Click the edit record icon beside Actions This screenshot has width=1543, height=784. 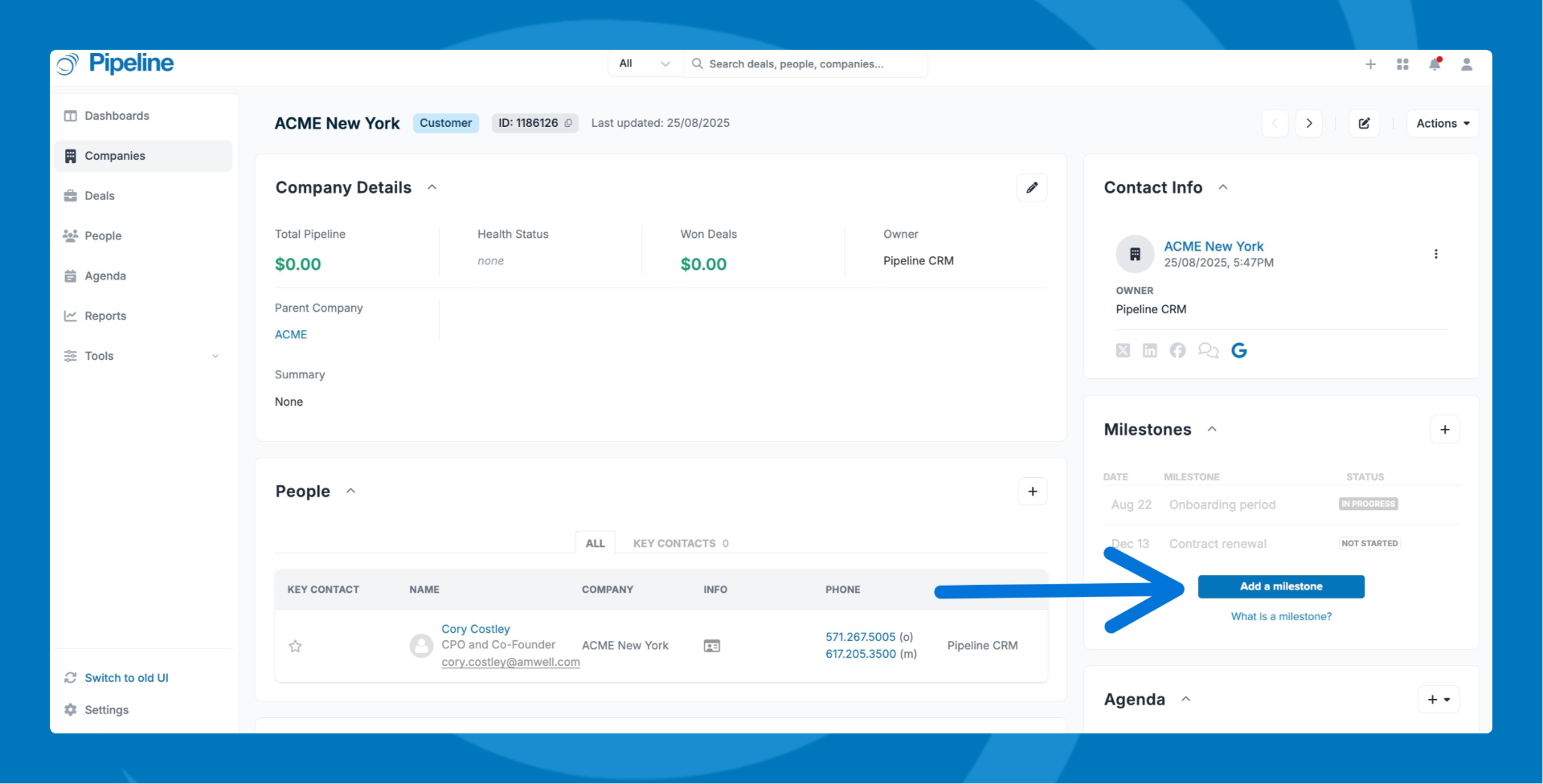tap(1365, 123)
